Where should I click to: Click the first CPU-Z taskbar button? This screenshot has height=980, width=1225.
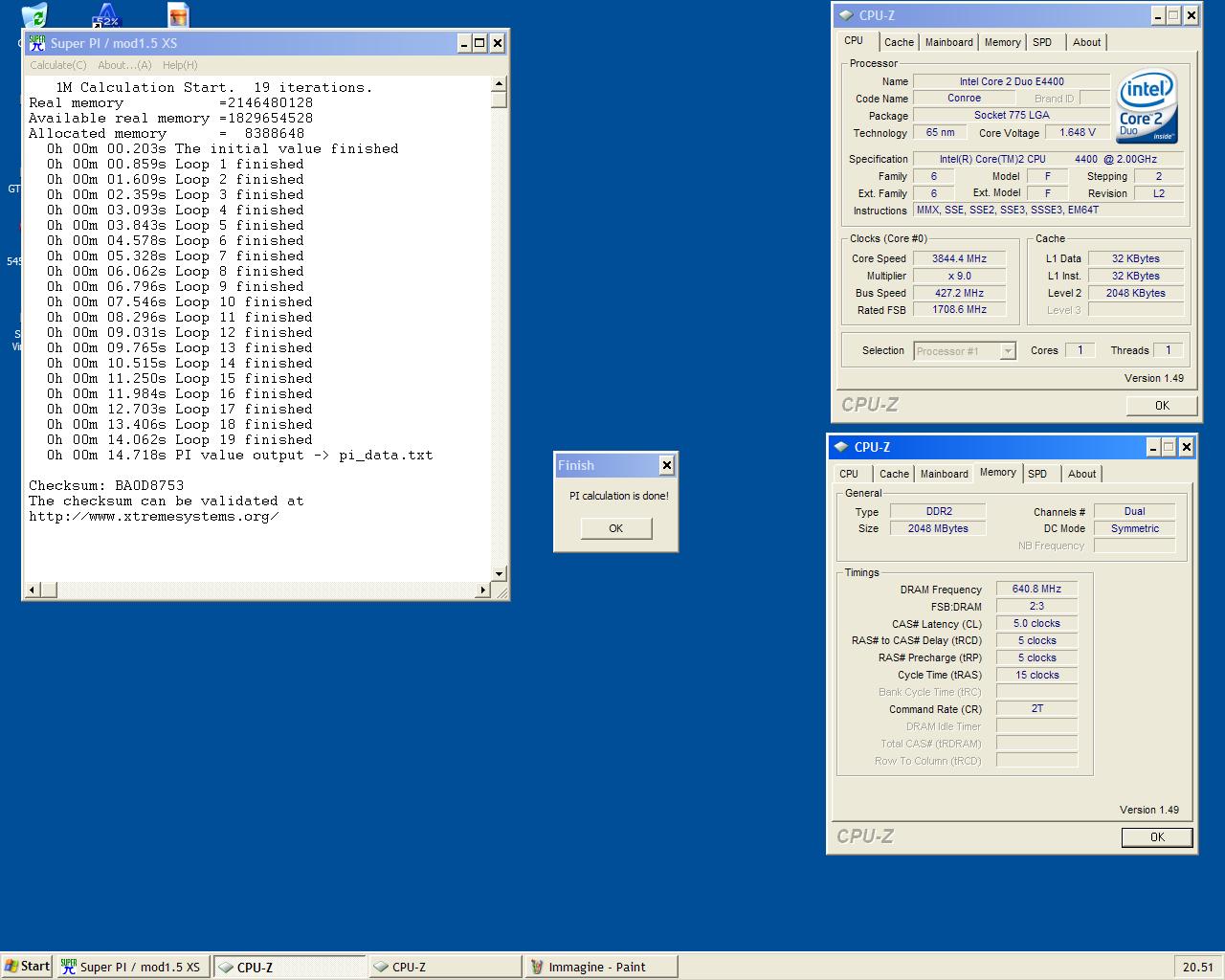coord(289,967)
